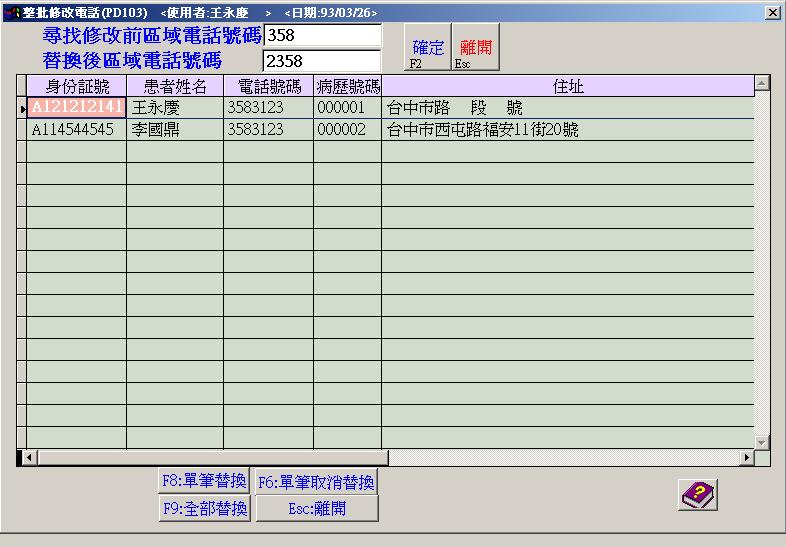Screen dimensions: 786x547
Task: Click the bottom Esc:離開 button
Action: [317, 508]
